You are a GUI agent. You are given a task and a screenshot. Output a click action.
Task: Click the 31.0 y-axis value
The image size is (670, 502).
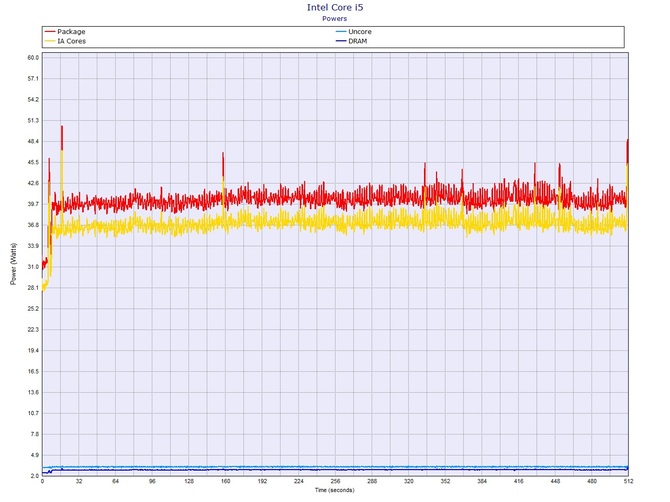tap(33, 267)
